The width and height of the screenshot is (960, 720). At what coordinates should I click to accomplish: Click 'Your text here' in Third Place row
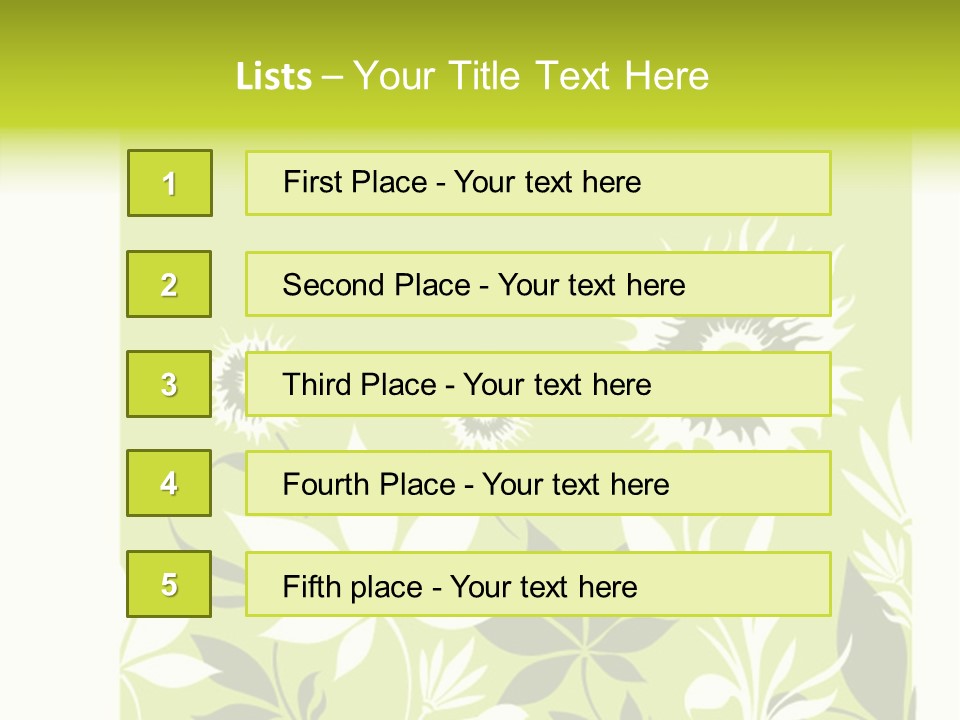click(x=557, y=385)
